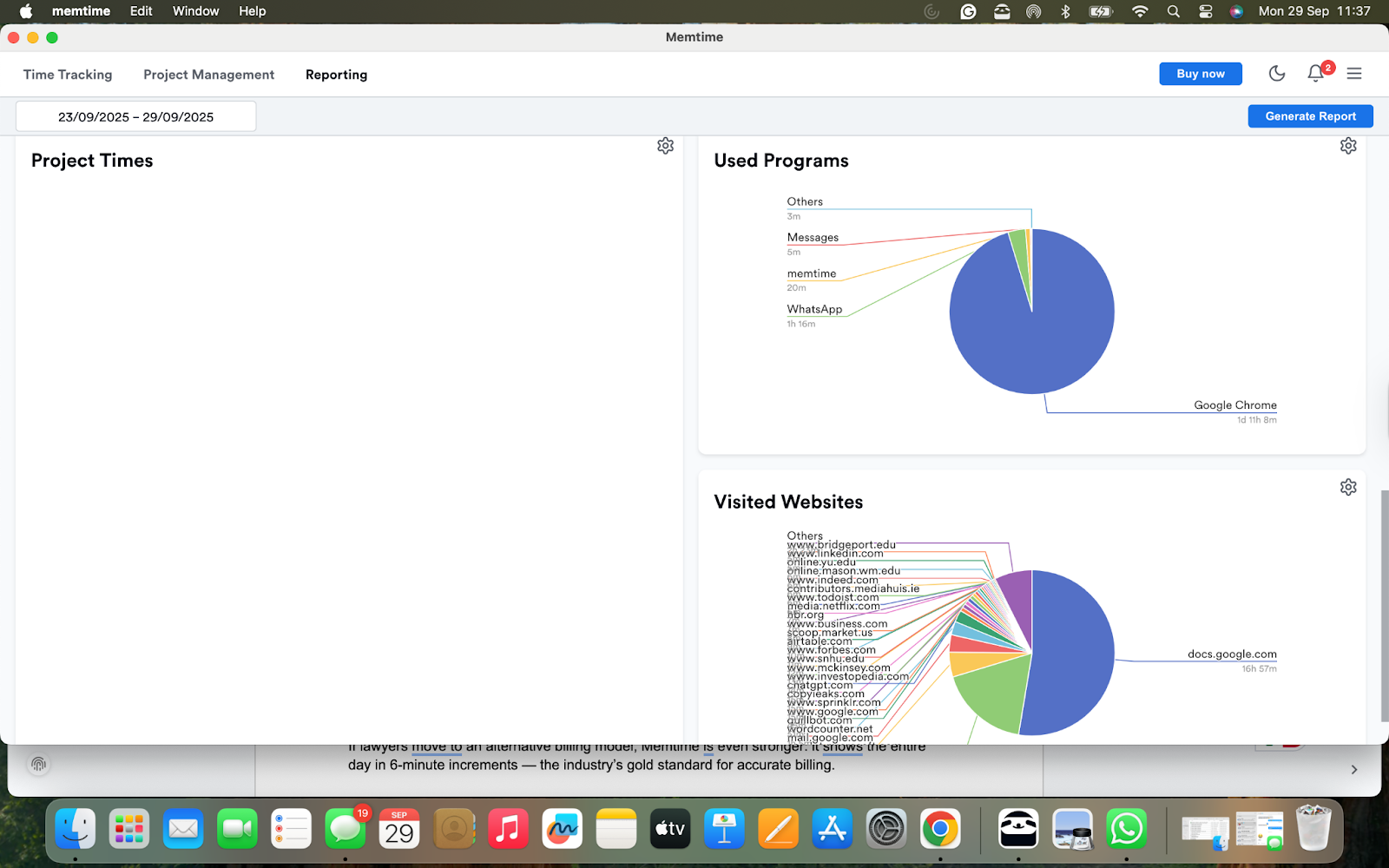
Task: Open Google Chrome from the Dock
Action: coord(940,829)
